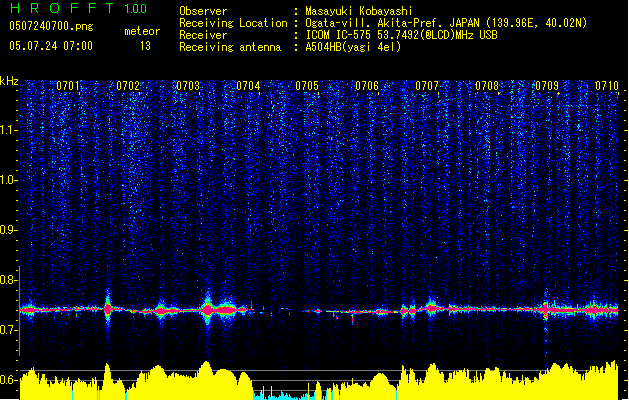Click the HROFFT program title text

pos(62,8)
